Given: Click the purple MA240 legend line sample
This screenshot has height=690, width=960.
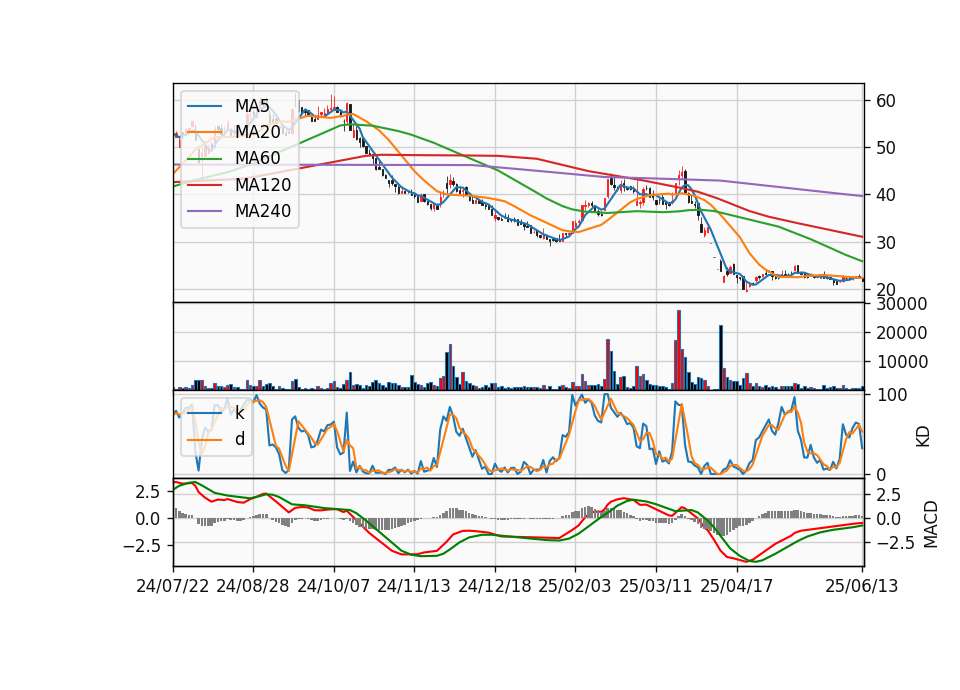Looking at the screenshot, I should click(204, 211).
